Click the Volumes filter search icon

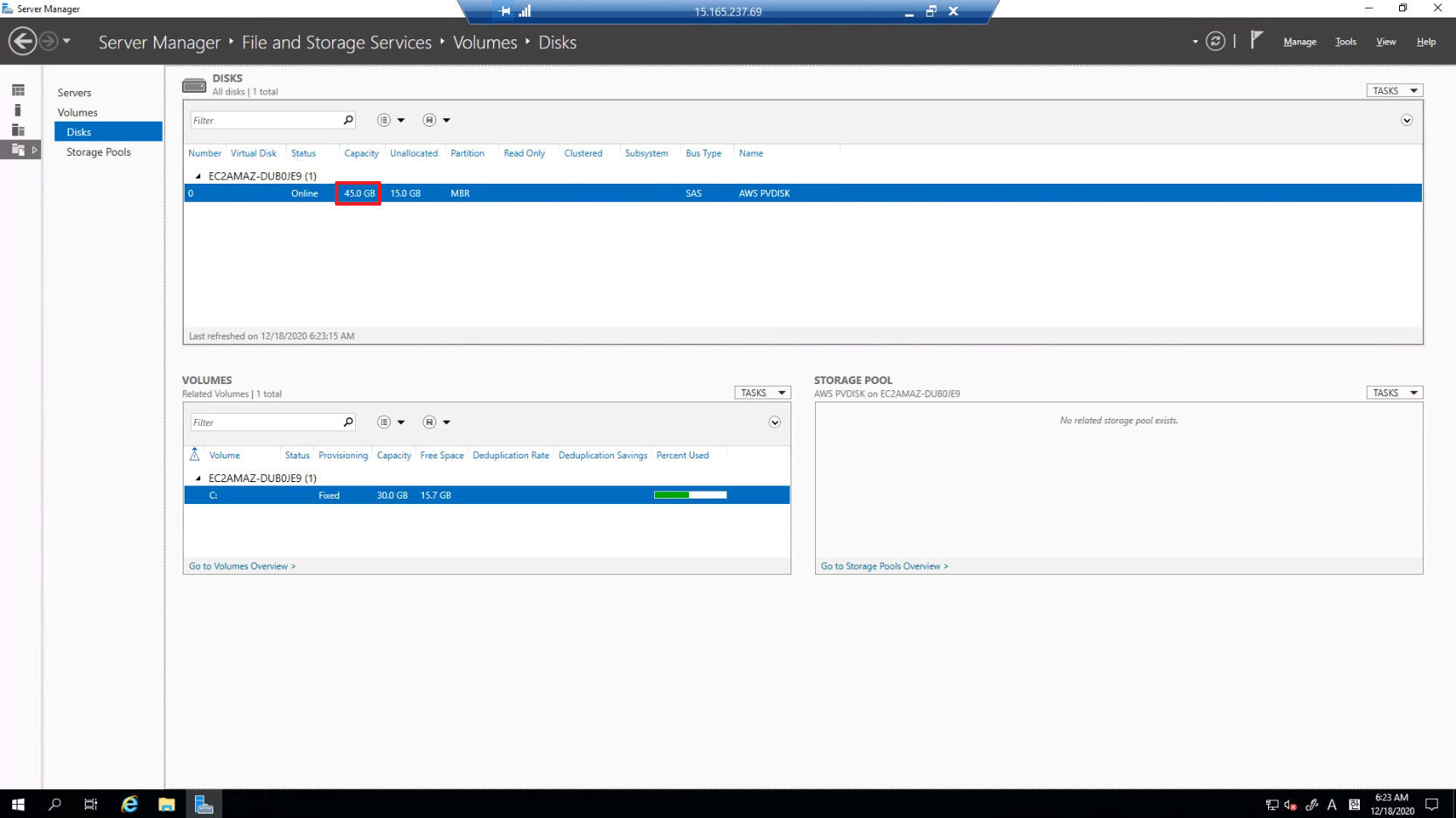tap(348, 423)
